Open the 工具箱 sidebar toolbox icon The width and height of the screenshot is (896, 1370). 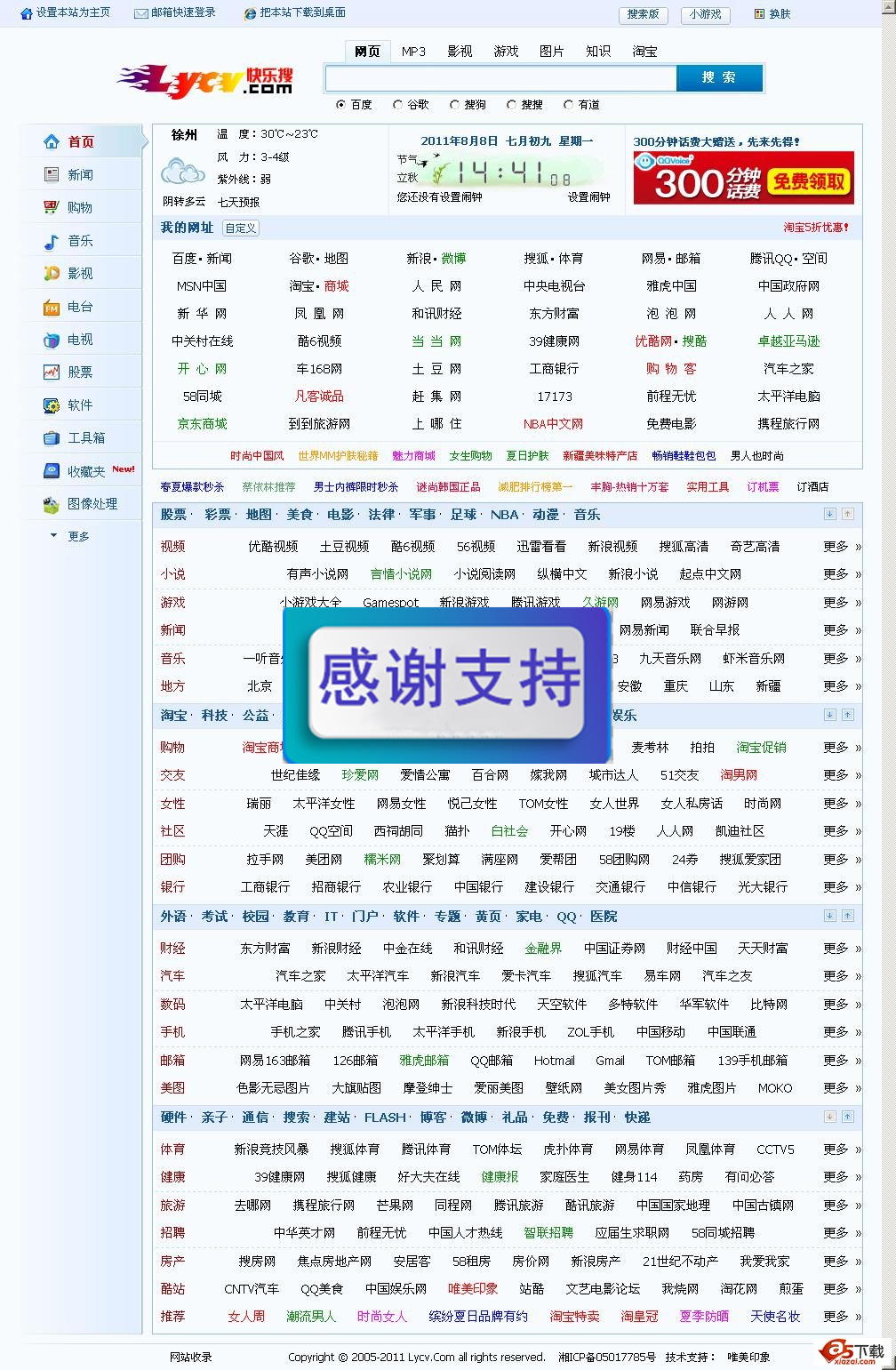tap(52, 437)
